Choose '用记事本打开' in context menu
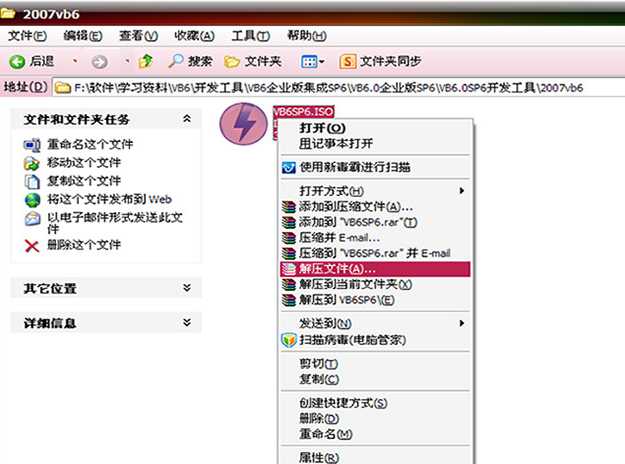Screen dimensions: 625x464 [375, 144]
